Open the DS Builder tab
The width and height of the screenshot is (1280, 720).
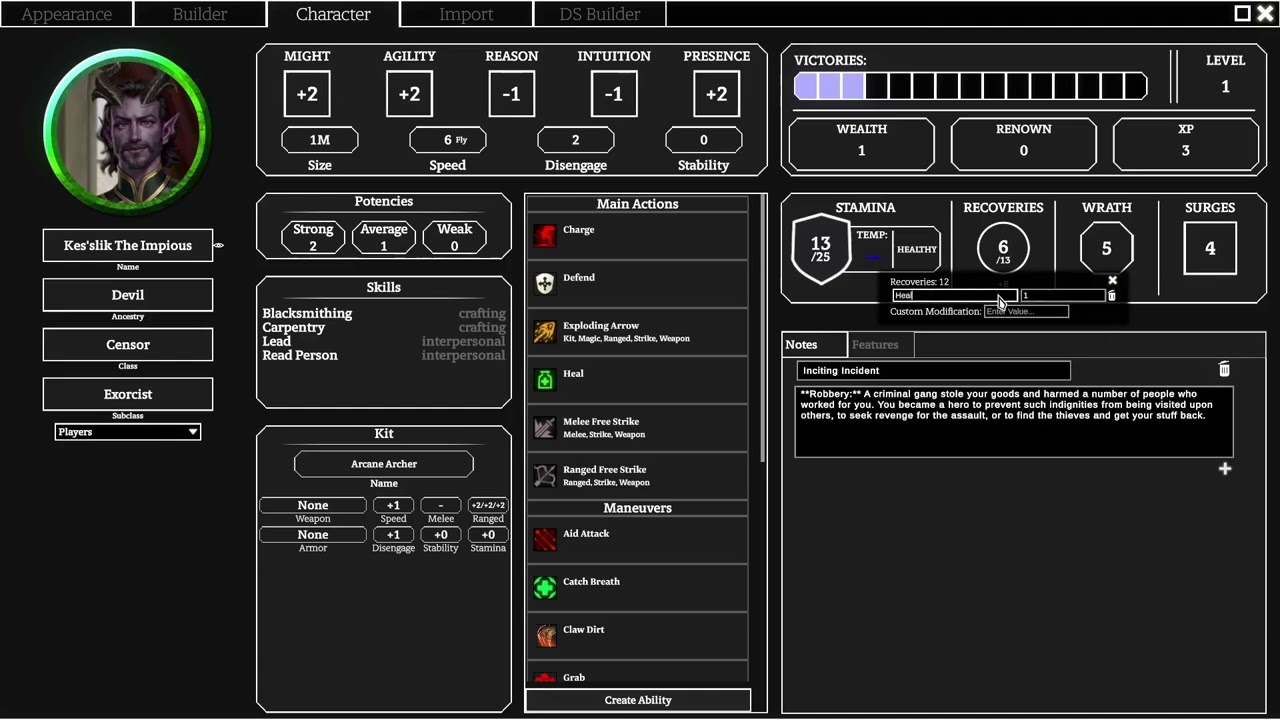(599, 14)
